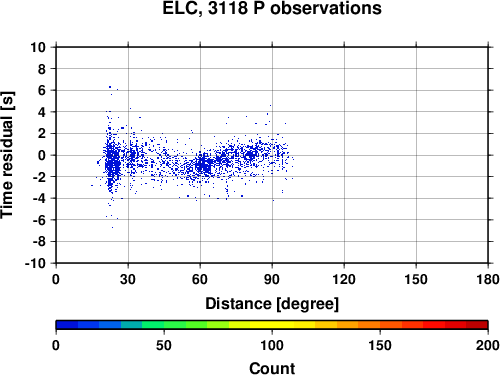Click the plot title 'ELC, 3118 P observations'

click(x=272, y=8)
